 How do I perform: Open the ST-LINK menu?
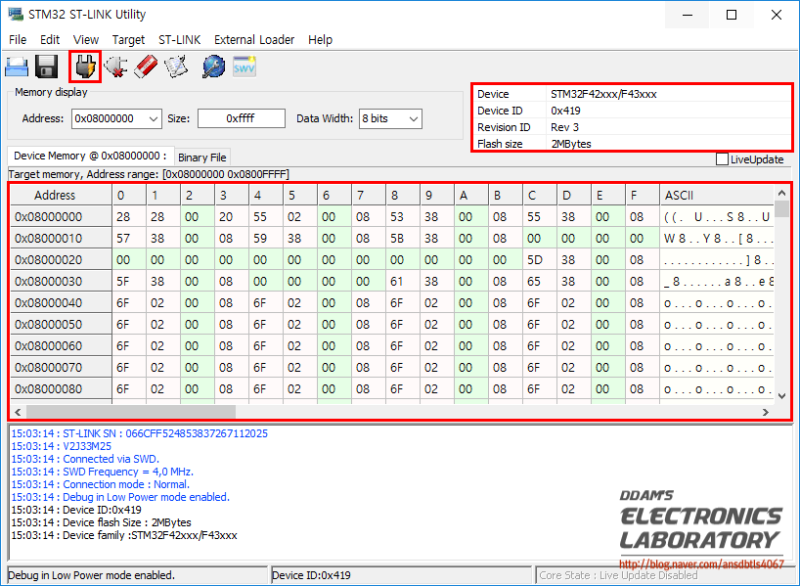[179, 40]
